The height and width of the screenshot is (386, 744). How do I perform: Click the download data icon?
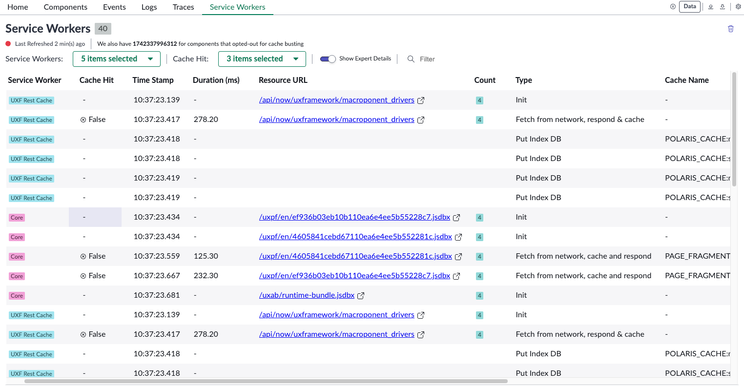click(x=710, y=7)
